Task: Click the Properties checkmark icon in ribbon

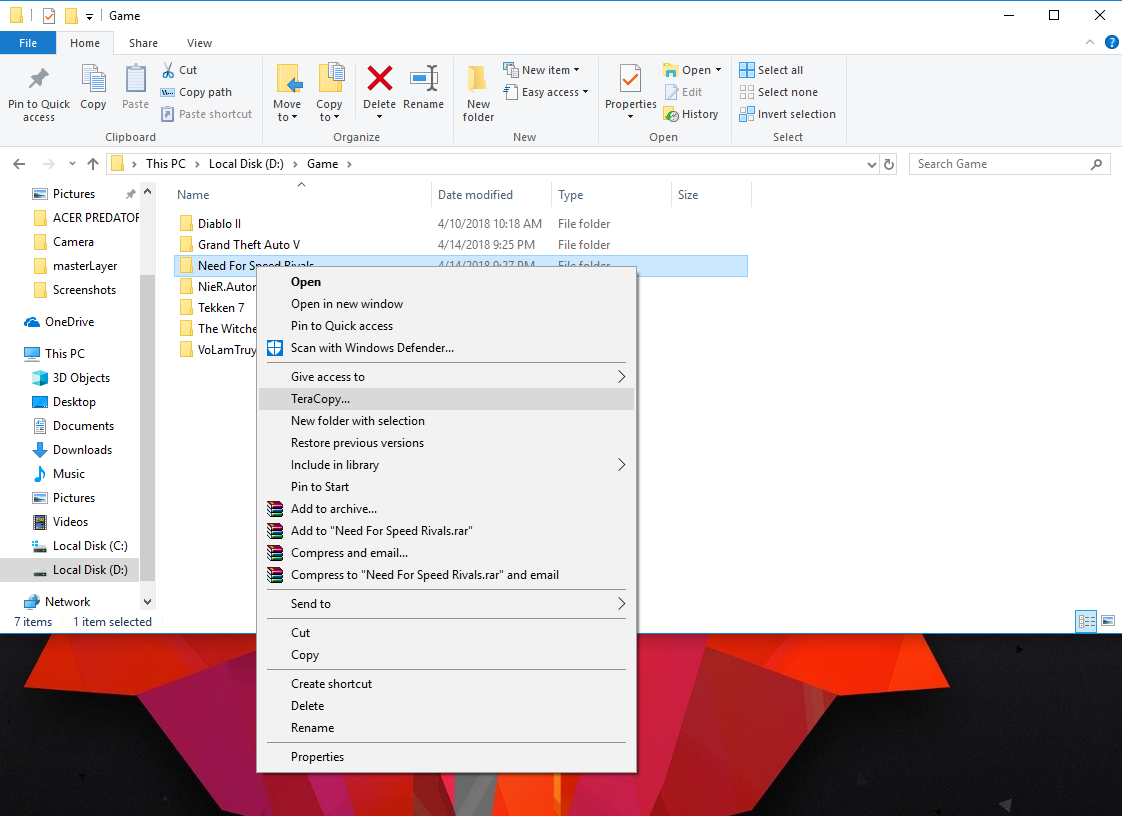Action: pos(630,78)
